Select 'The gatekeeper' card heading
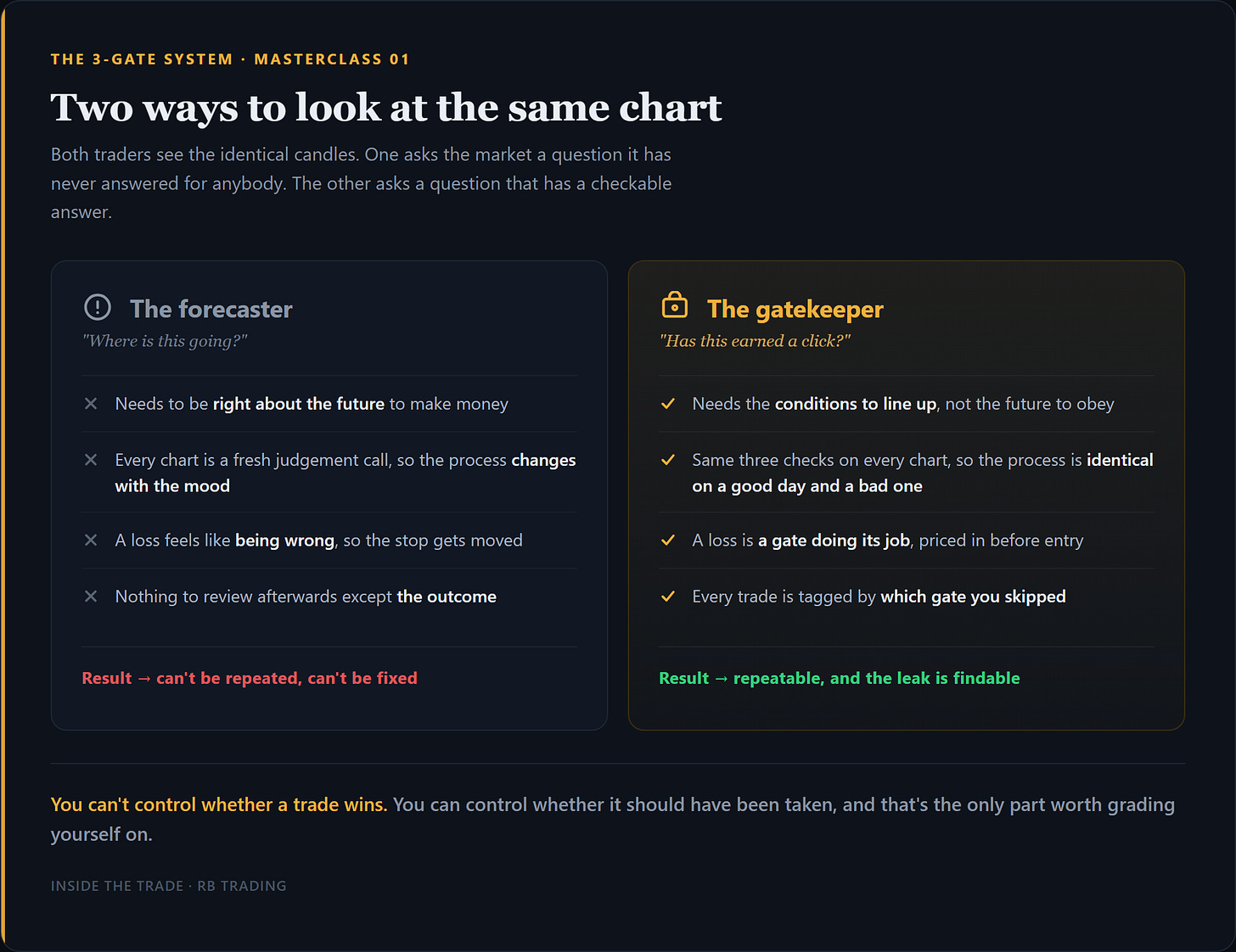 pos(795,310)
